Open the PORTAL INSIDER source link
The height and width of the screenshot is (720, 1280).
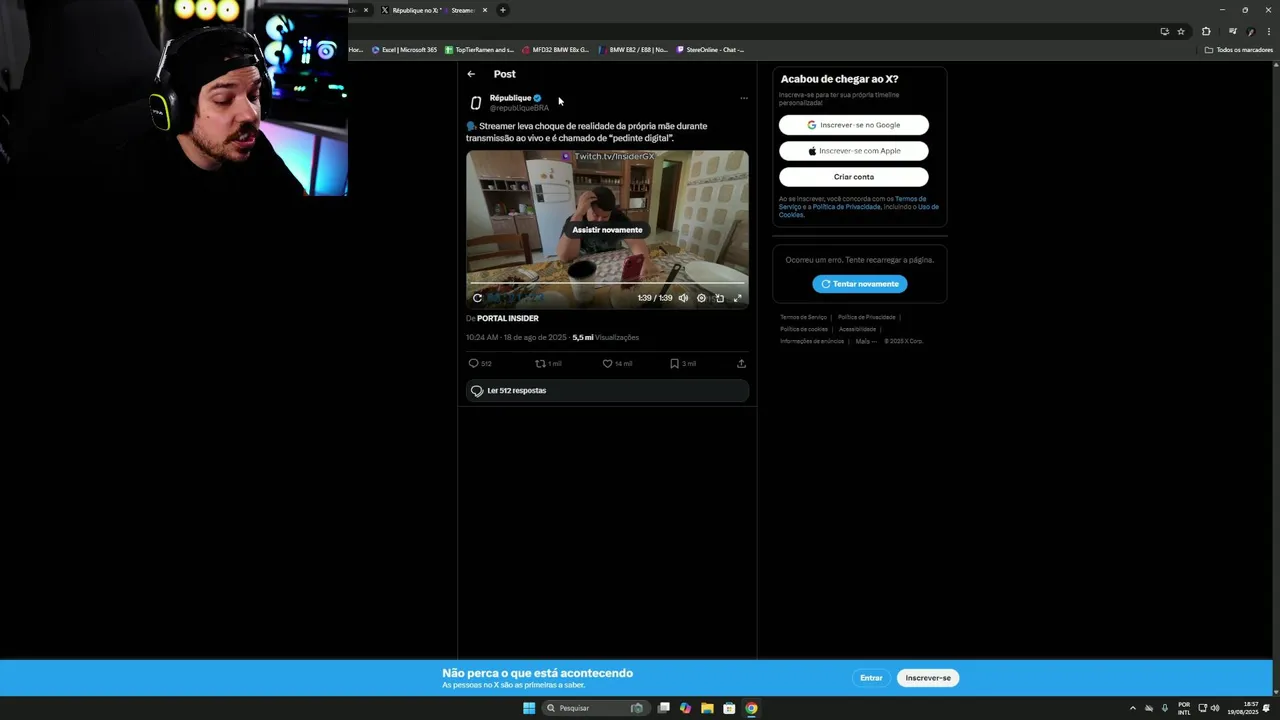(x=508, y=319)
